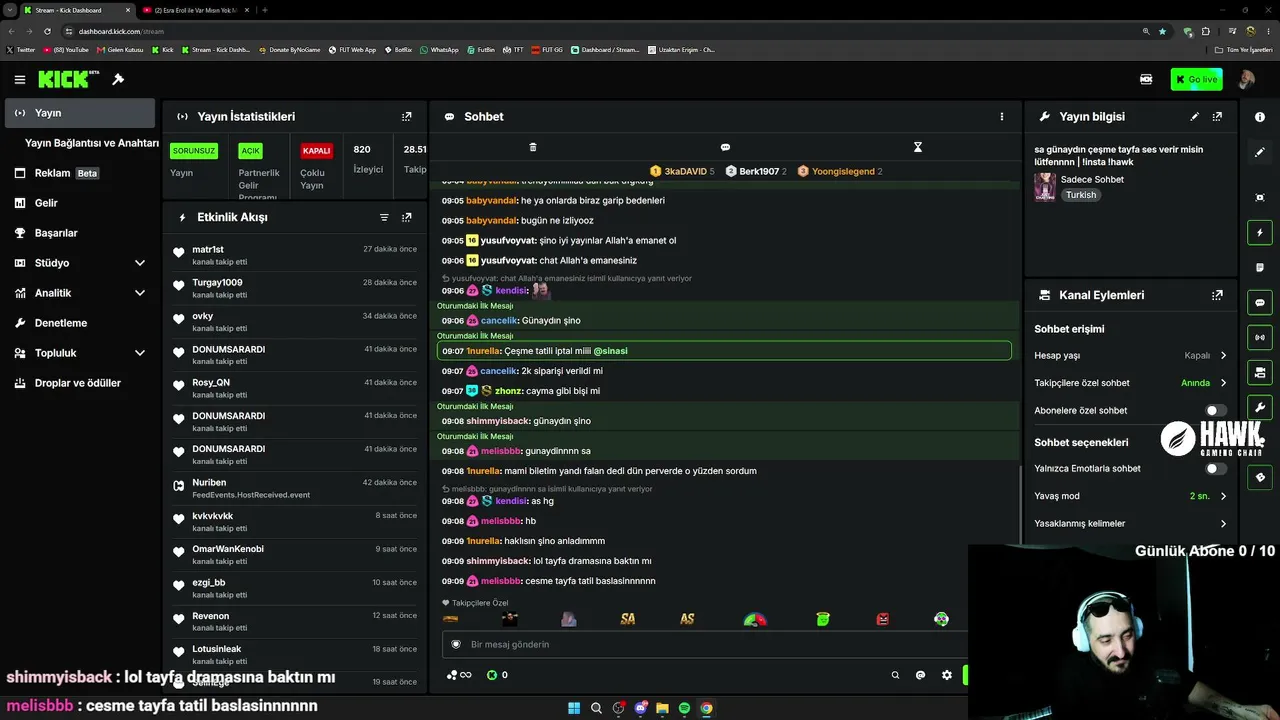Image resolution: width=1280 pixels, height=720 pixels.
Task: Open Droplar ve ödüller page
Action: pyautogui.click(x=81, y=383)
